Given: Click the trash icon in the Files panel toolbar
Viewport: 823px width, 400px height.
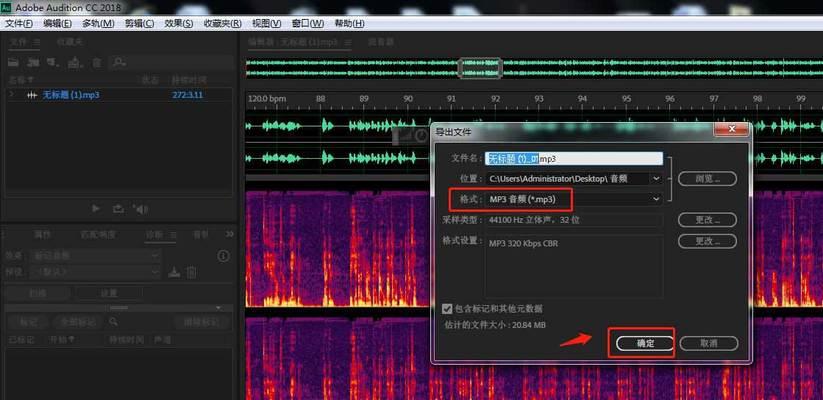Looking at the screenshot, I should coord(97,63).
